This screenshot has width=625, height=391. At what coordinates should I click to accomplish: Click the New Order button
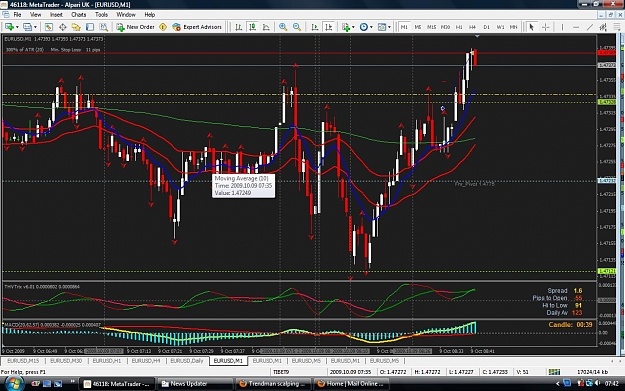click(136, 27)
